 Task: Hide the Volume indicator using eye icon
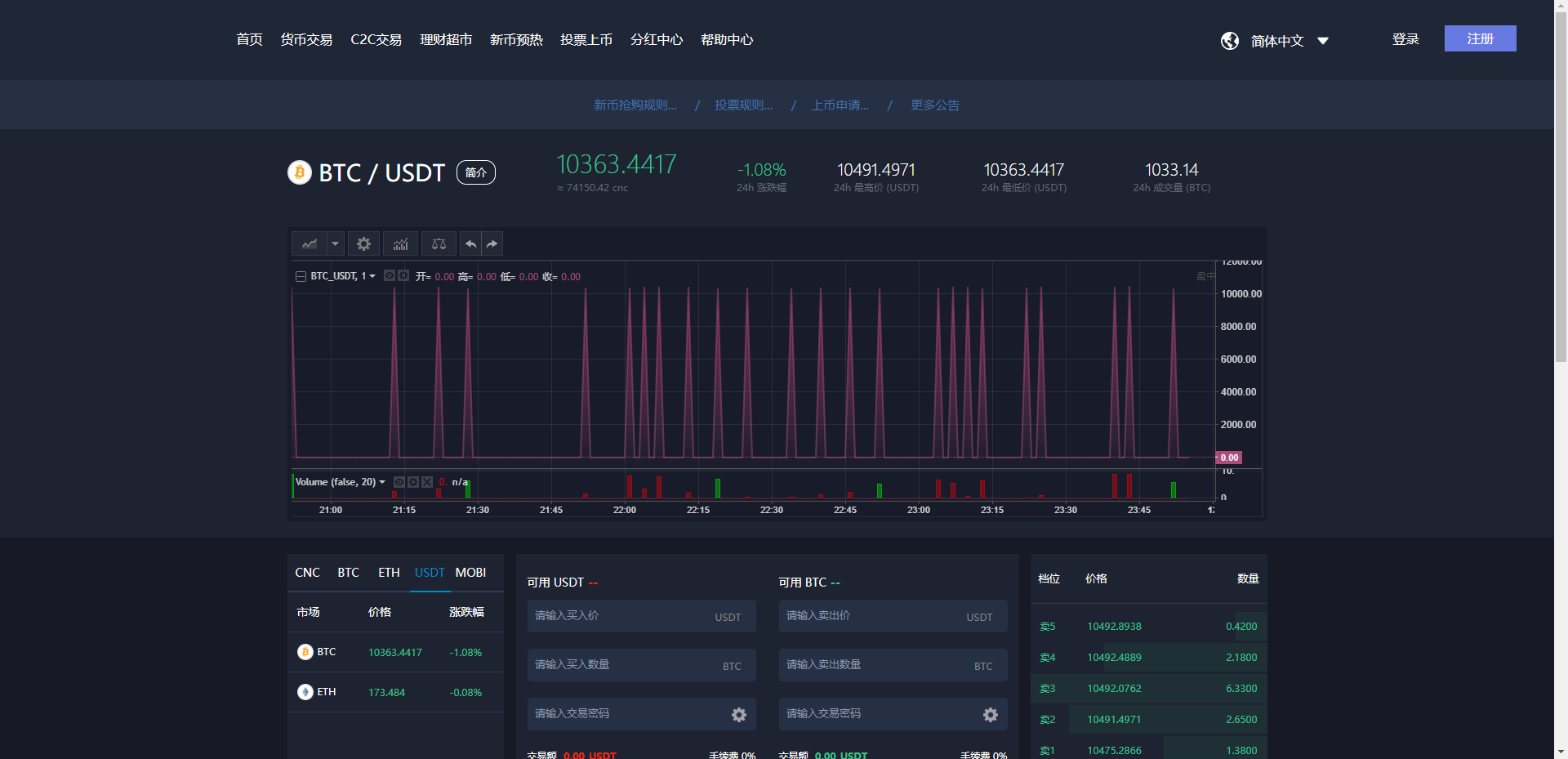pyautogui.click(x=399, y=482)
